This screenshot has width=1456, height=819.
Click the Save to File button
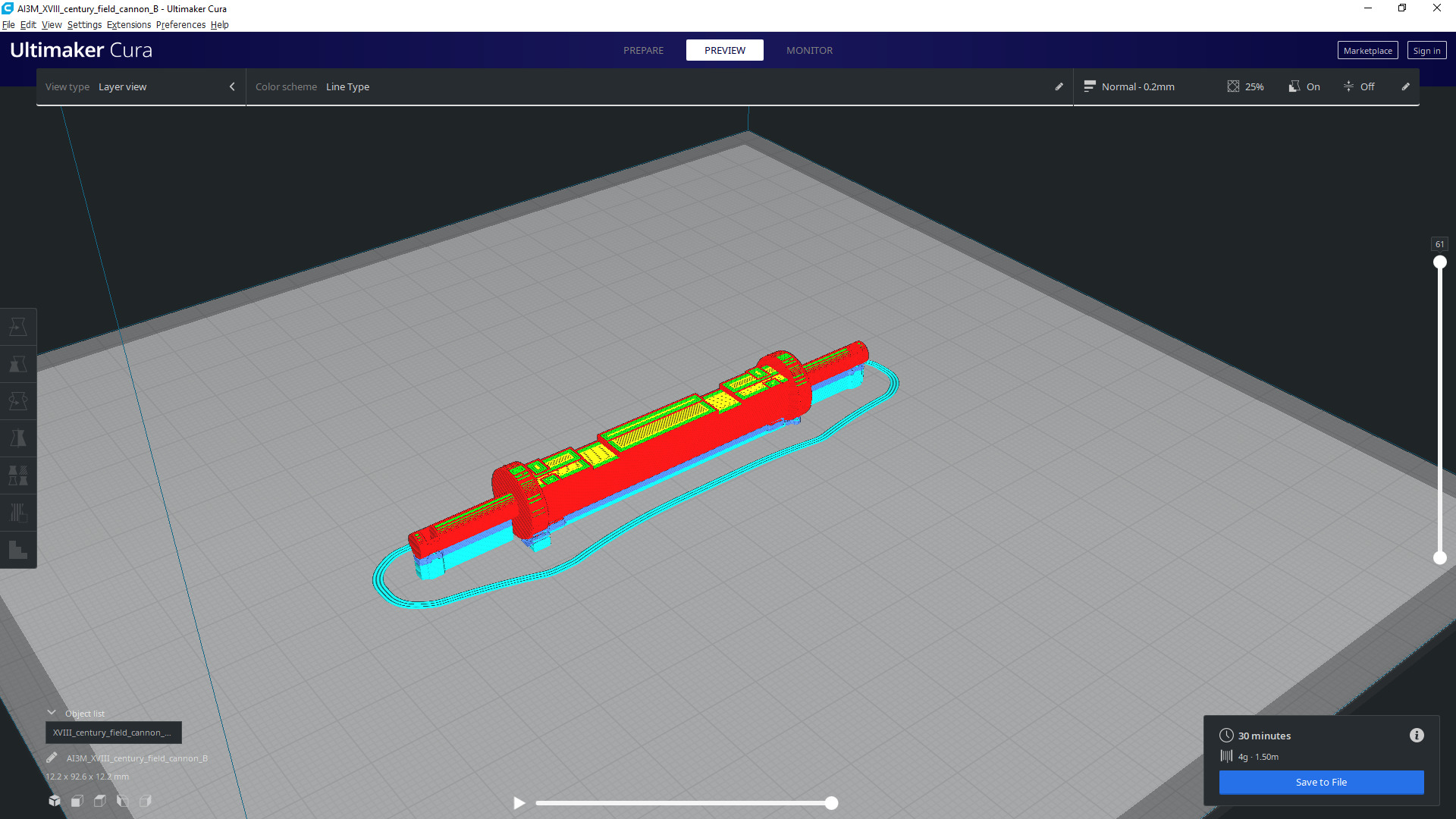pyautogui.click(x=1321, y=783)
